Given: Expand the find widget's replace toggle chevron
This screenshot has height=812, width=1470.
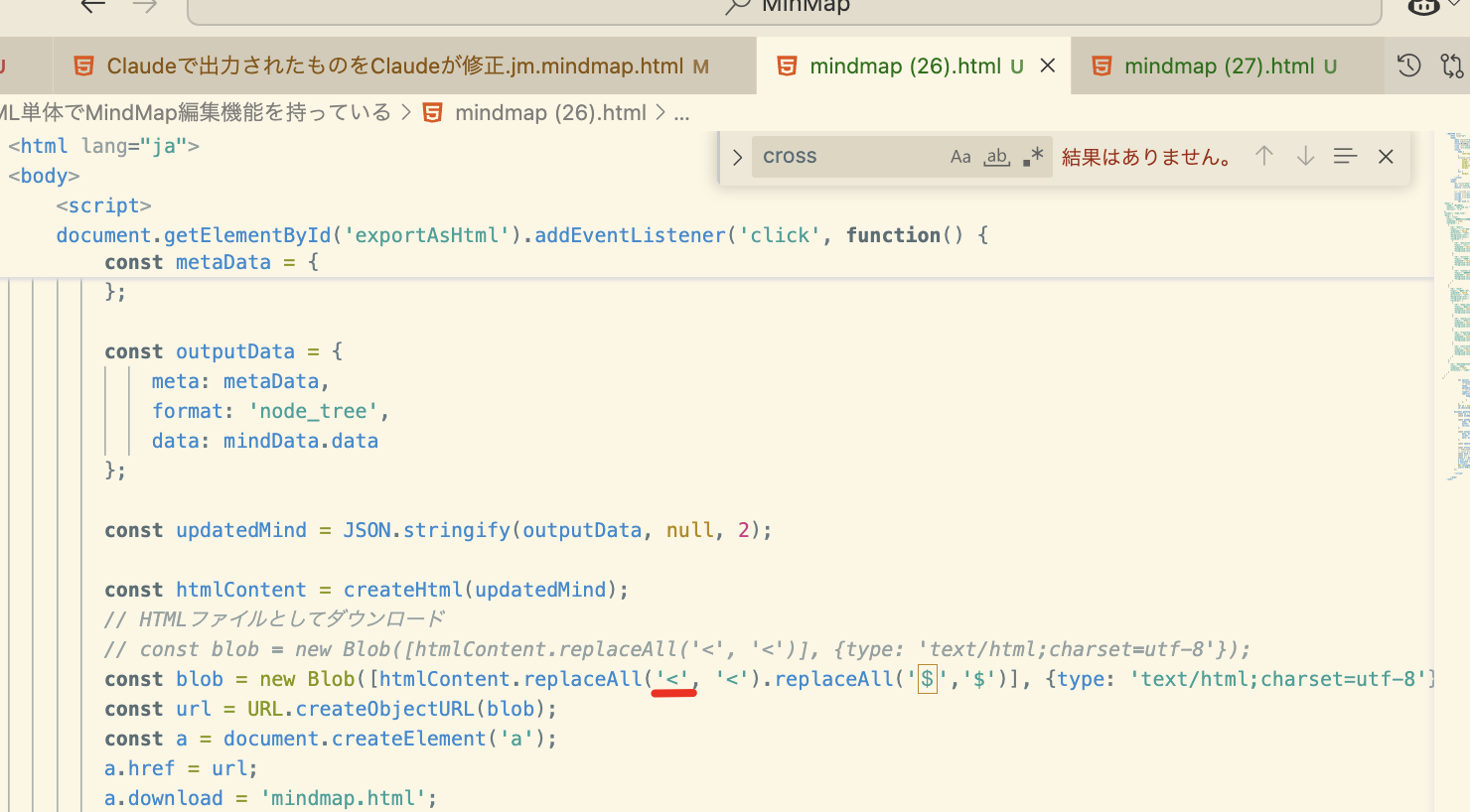Looking at the screenshot, I should [x=737, y=157].
